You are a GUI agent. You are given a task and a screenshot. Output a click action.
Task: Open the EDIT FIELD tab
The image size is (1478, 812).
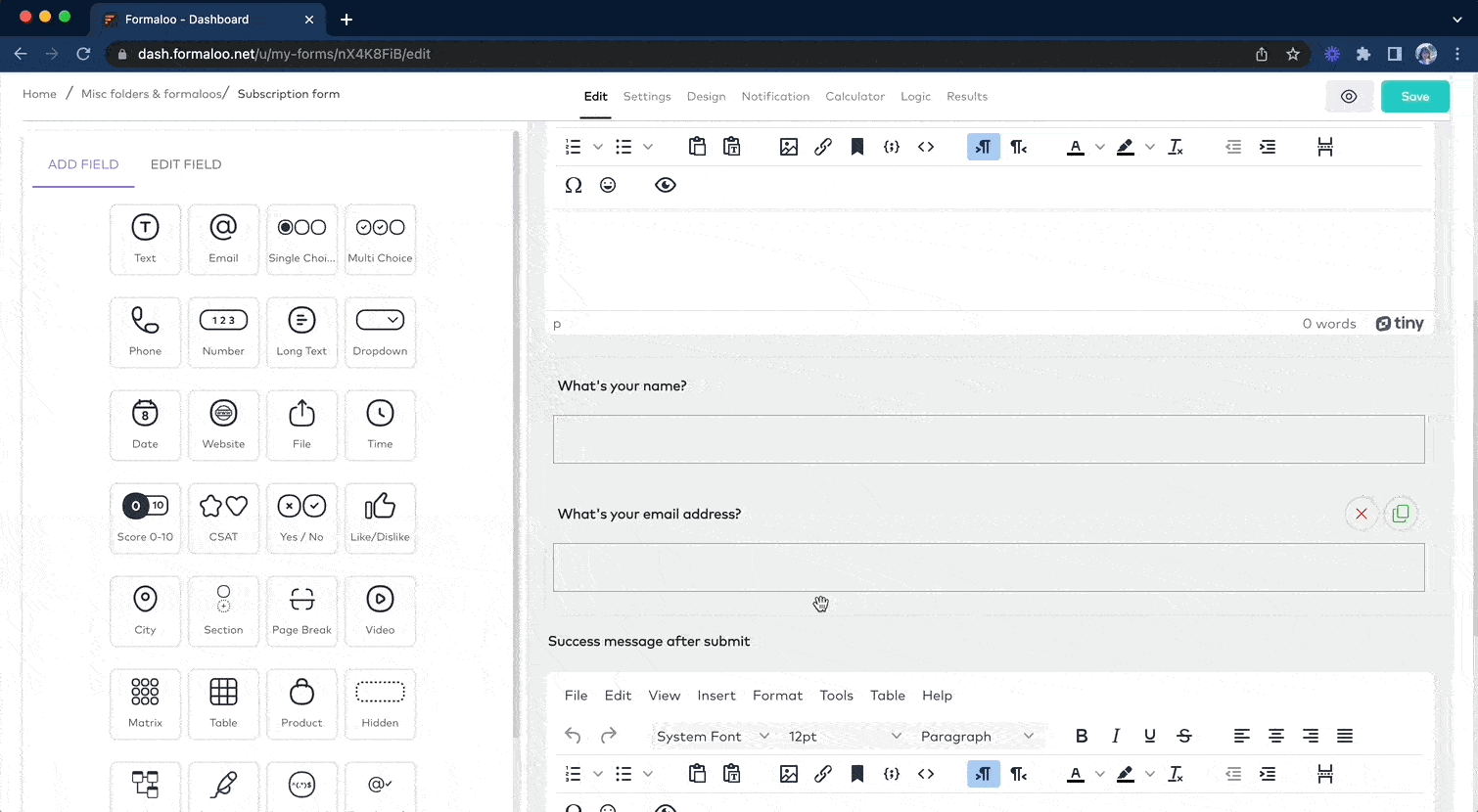[x=186, y=164]
